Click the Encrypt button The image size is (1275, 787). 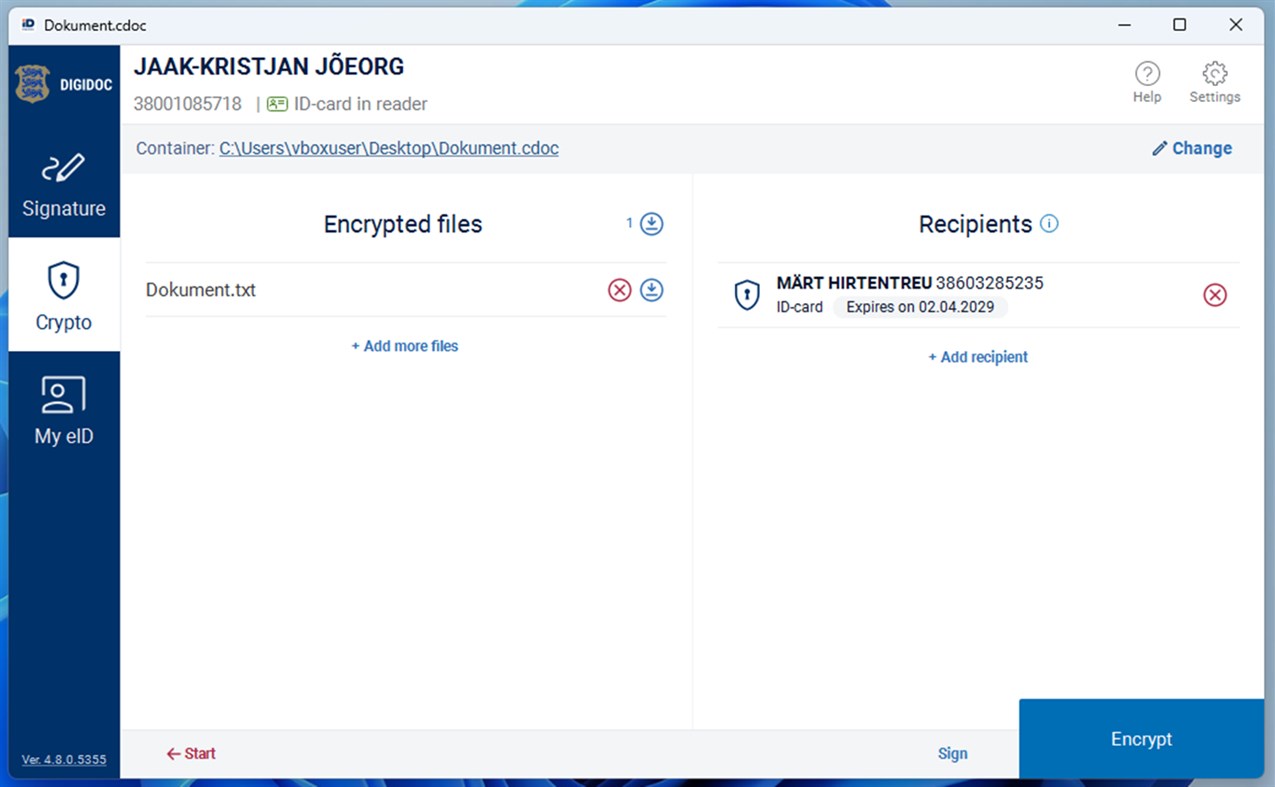[1141, 739]
